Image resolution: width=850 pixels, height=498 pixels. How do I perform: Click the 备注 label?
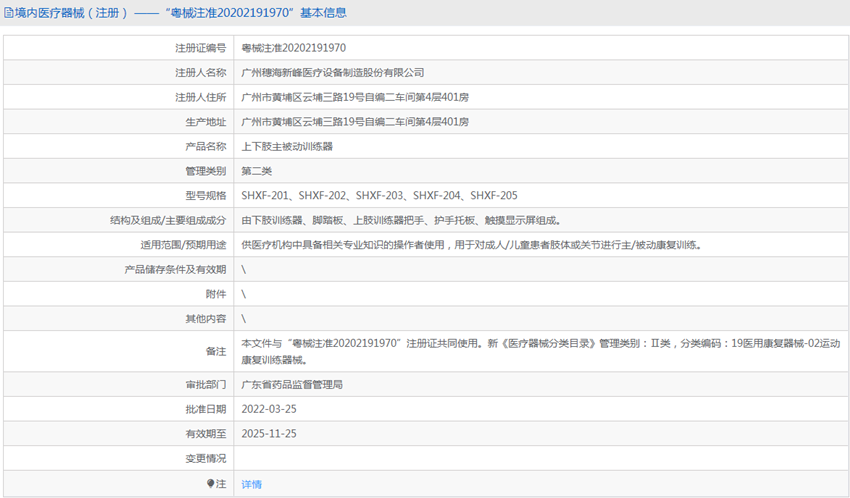216,351
